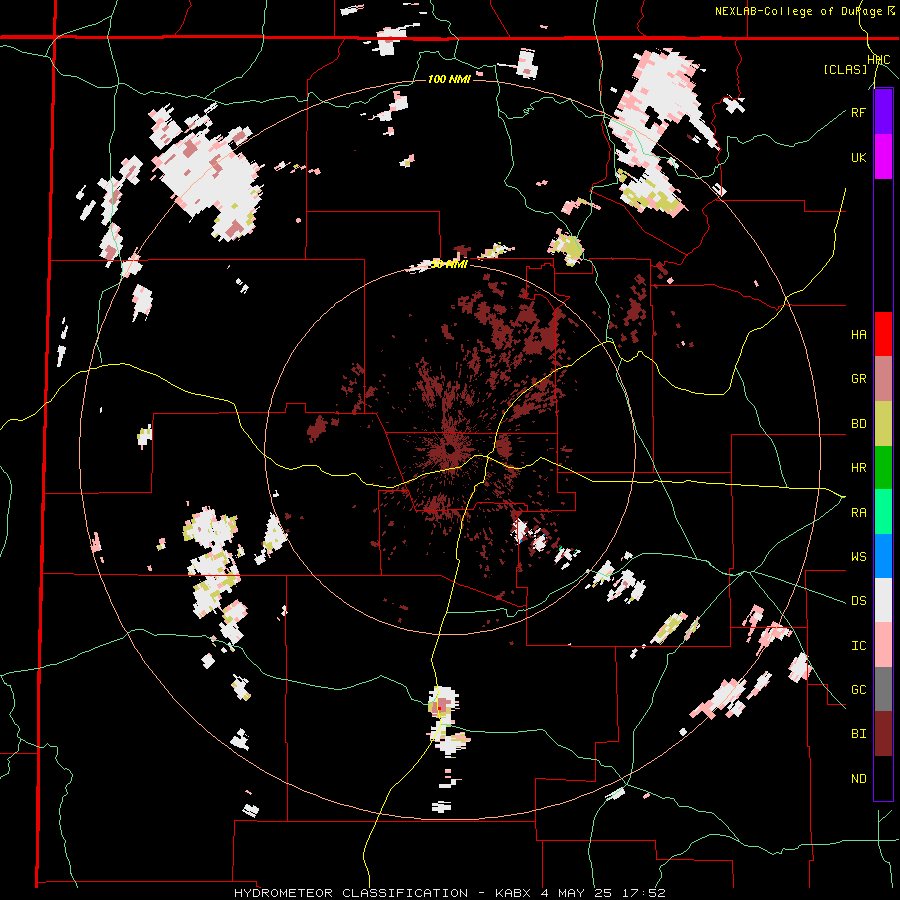Click the RF legend label

tap(858, 112)
